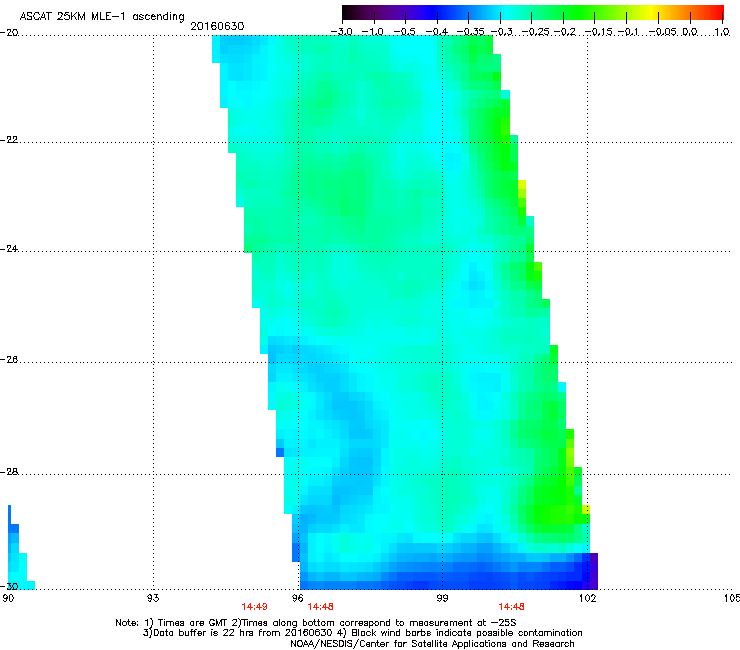Click the 96 longitude axis label
The image size is (740, 650).
coord(298,599)
